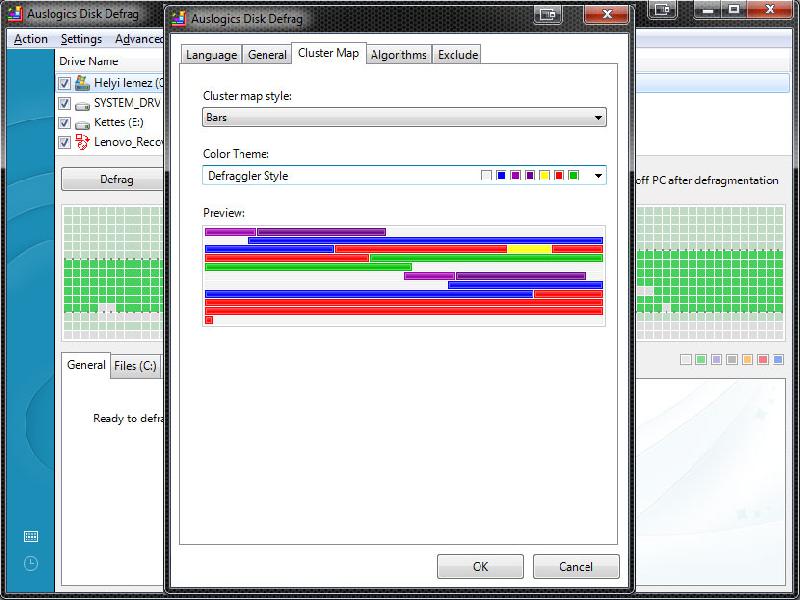
Task: Select the Lenovo_Recovery drive name
Action: (x=129, y=142)
